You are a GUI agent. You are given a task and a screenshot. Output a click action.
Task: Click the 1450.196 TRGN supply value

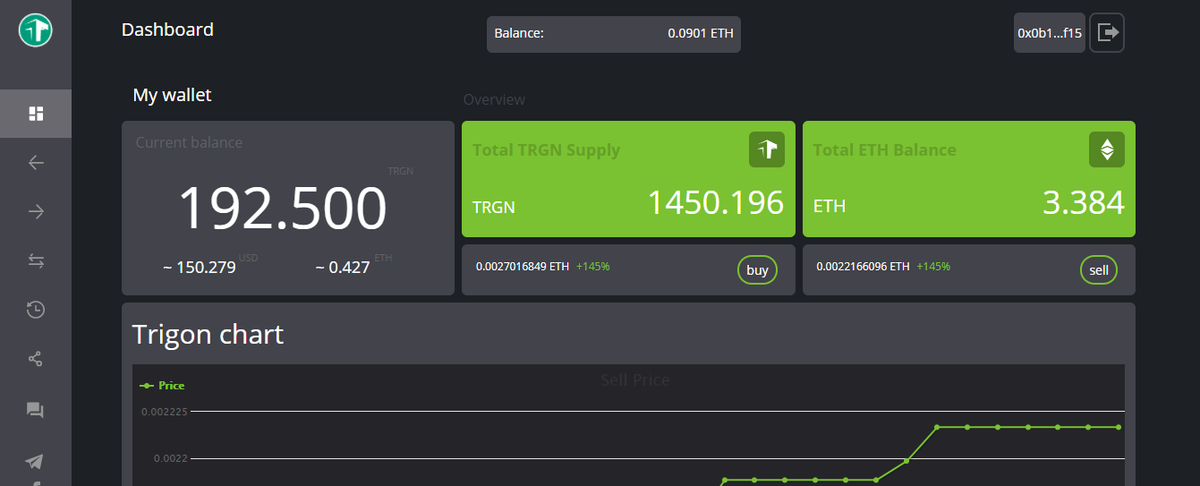click(716, 203)
